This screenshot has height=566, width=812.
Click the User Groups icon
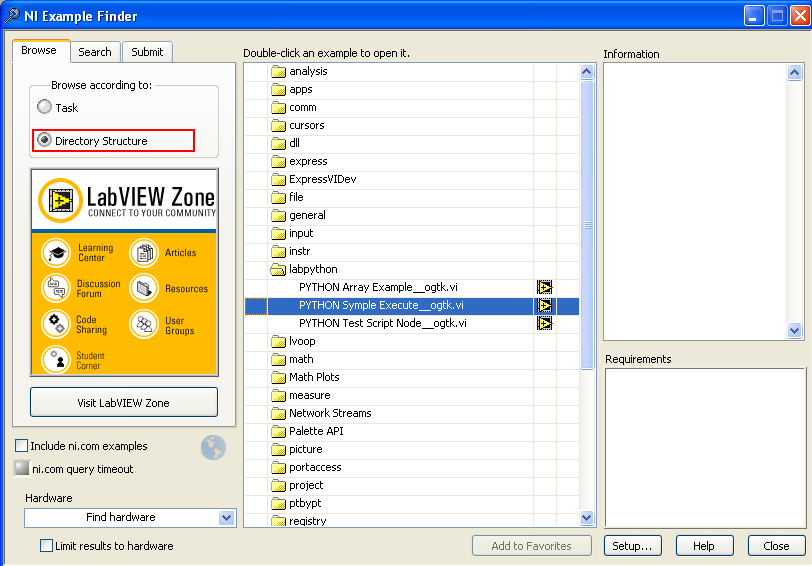pyautogui.click(x=144, y=324)
